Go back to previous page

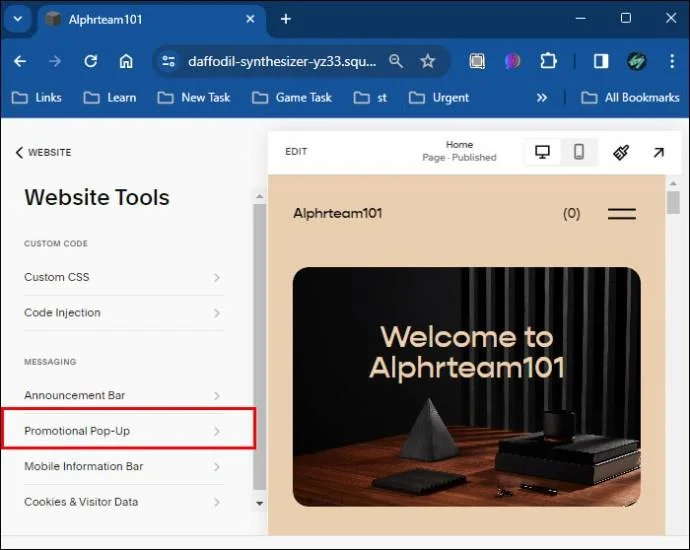tap(20, 61)
